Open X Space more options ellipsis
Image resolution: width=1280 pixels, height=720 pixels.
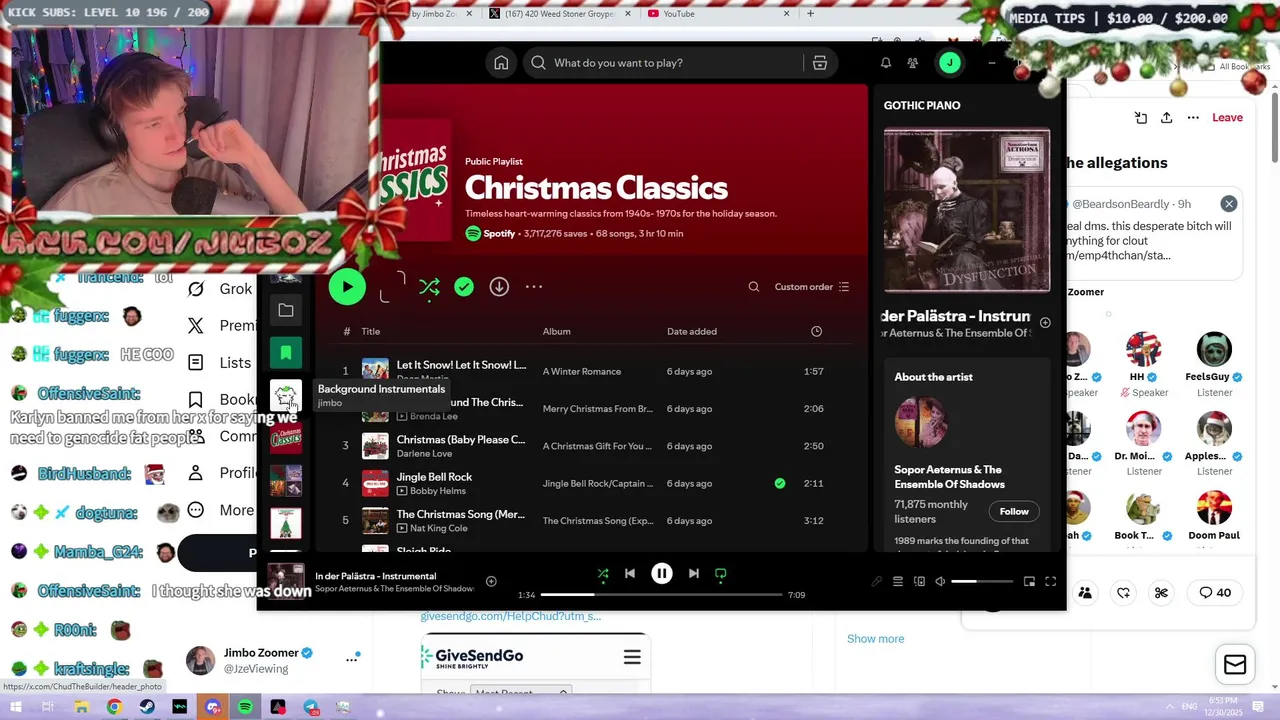coord(1193,117)
